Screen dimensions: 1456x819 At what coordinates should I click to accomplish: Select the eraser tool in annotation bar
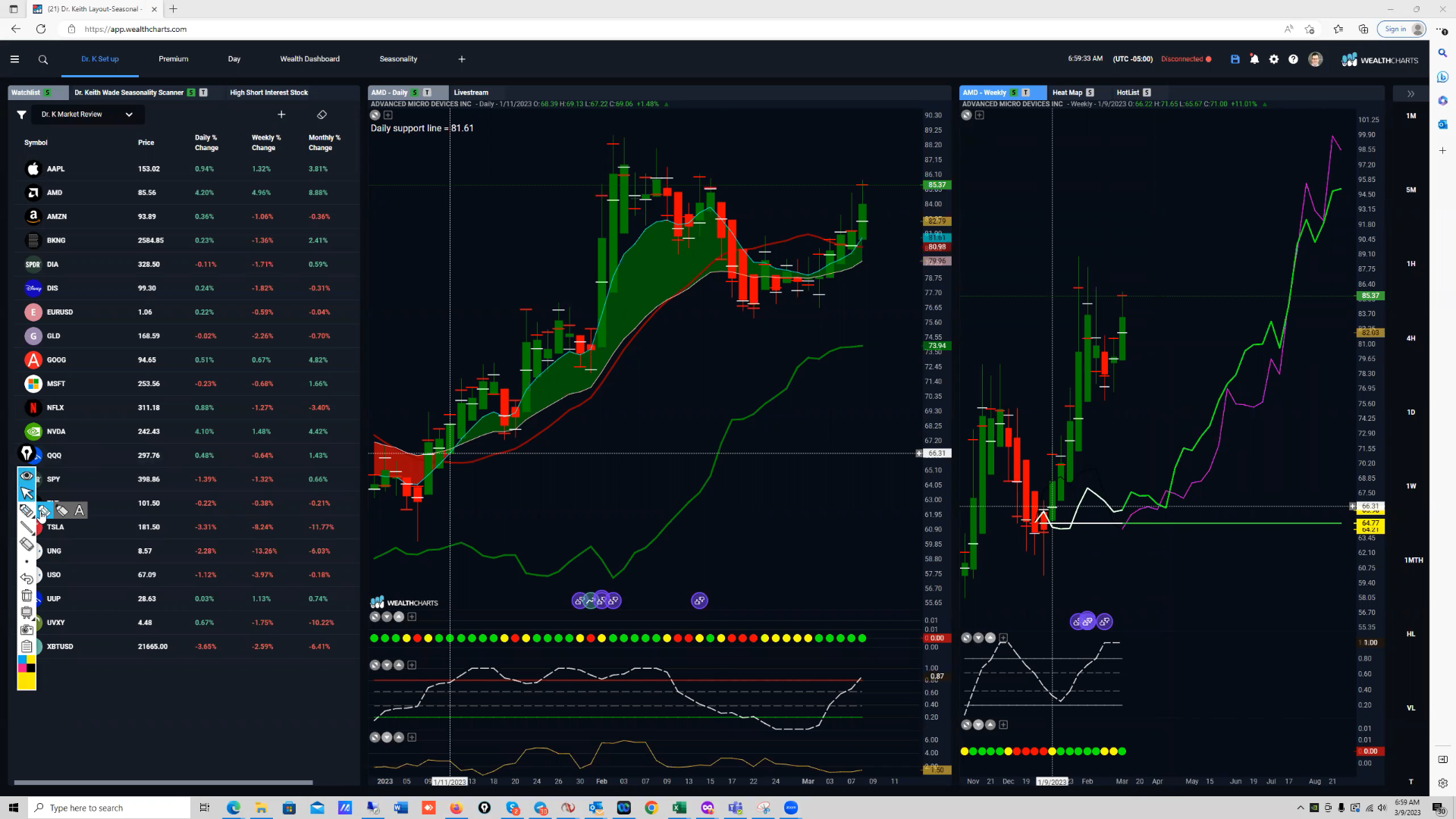[27, 544]
